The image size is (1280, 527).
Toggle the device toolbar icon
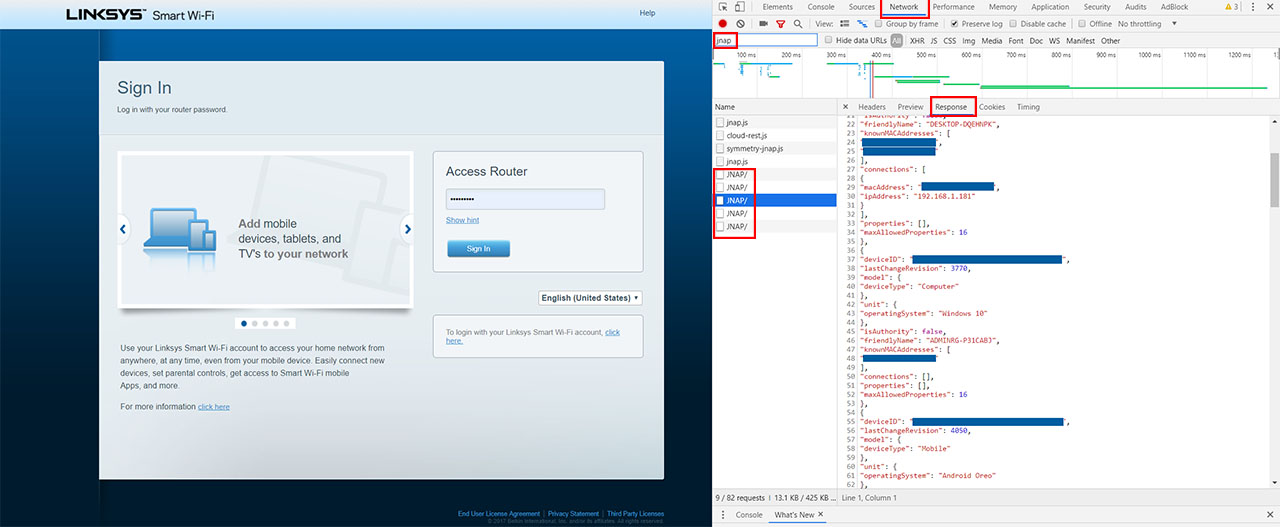(740, 7)
